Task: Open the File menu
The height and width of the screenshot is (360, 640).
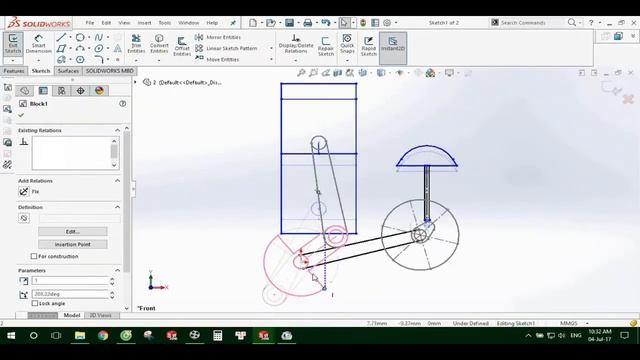Action: click(x=90, y=23)
